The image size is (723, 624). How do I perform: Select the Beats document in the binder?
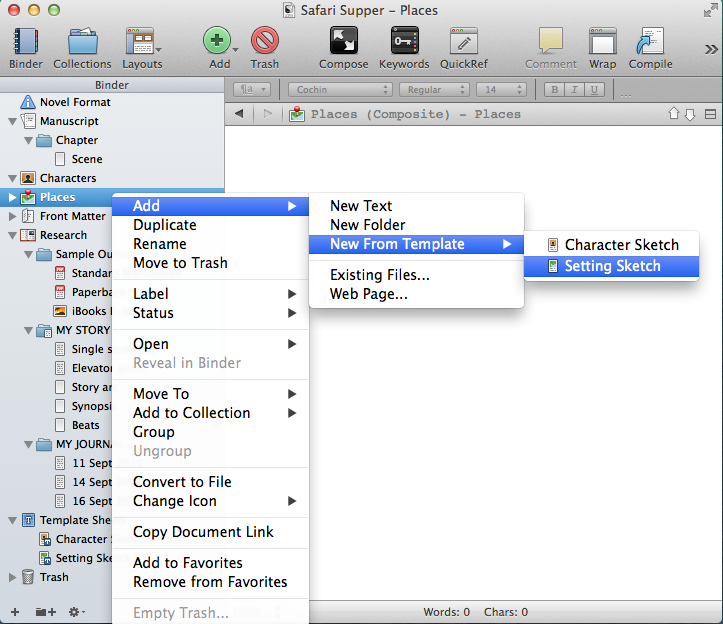pos(85,425)
